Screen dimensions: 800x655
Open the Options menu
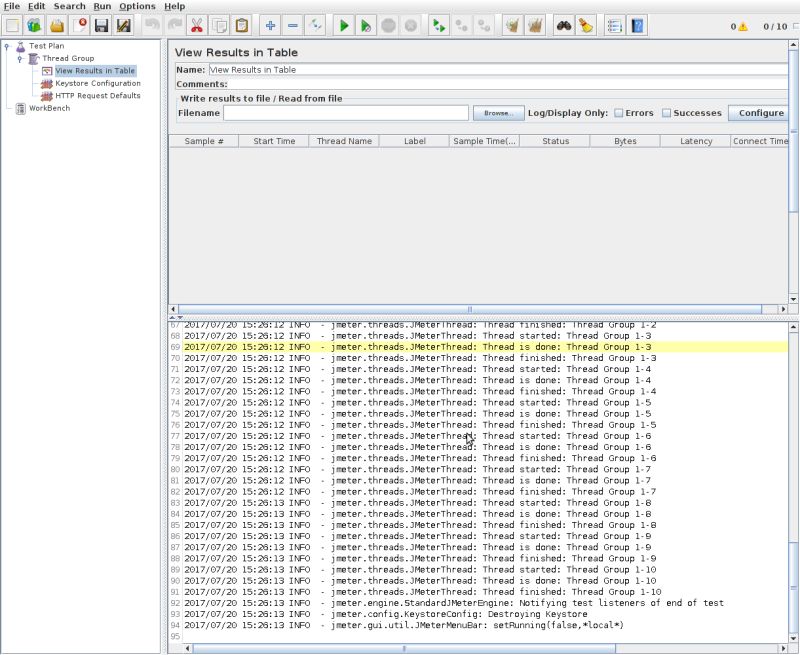pyautogui.click(x=137, y=6)
